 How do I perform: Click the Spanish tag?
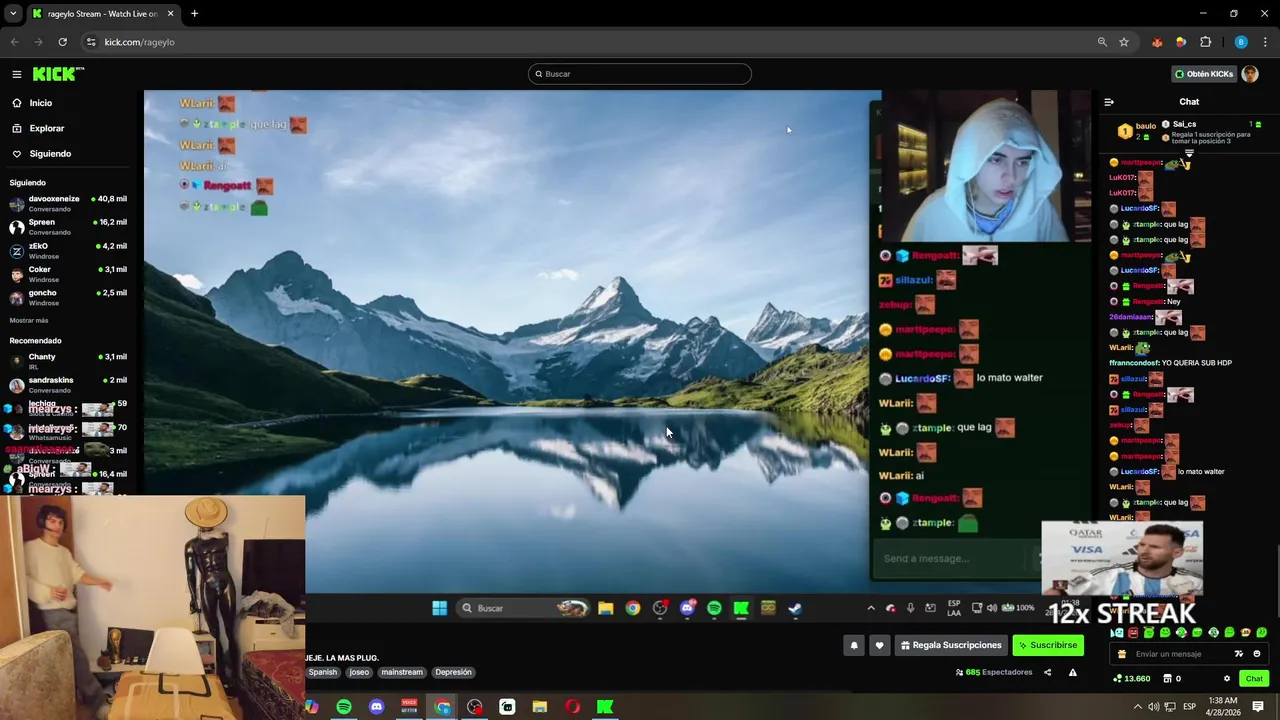[x=323, y=672]
